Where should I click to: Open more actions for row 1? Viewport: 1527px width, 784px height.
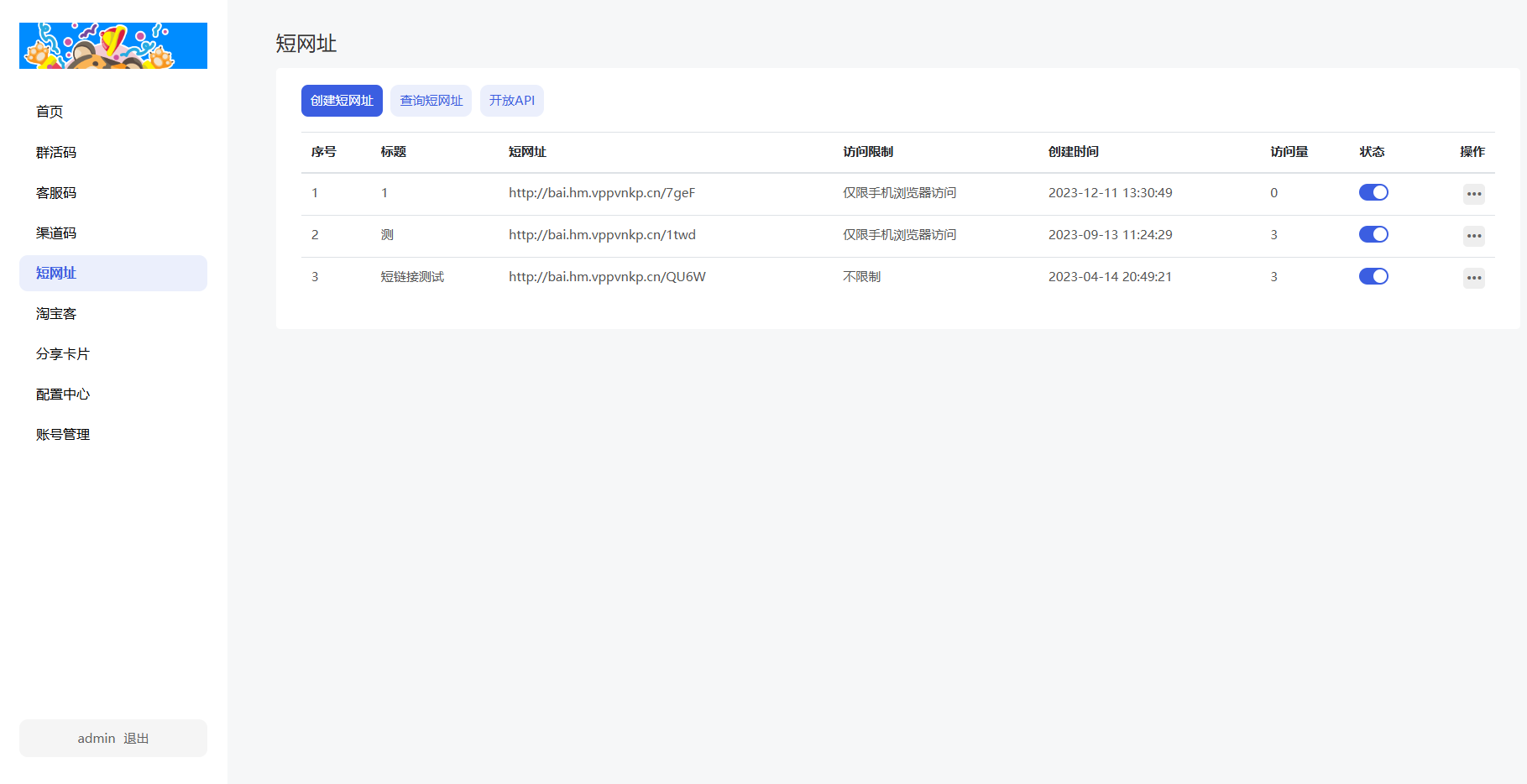[x=1473, y=194]
